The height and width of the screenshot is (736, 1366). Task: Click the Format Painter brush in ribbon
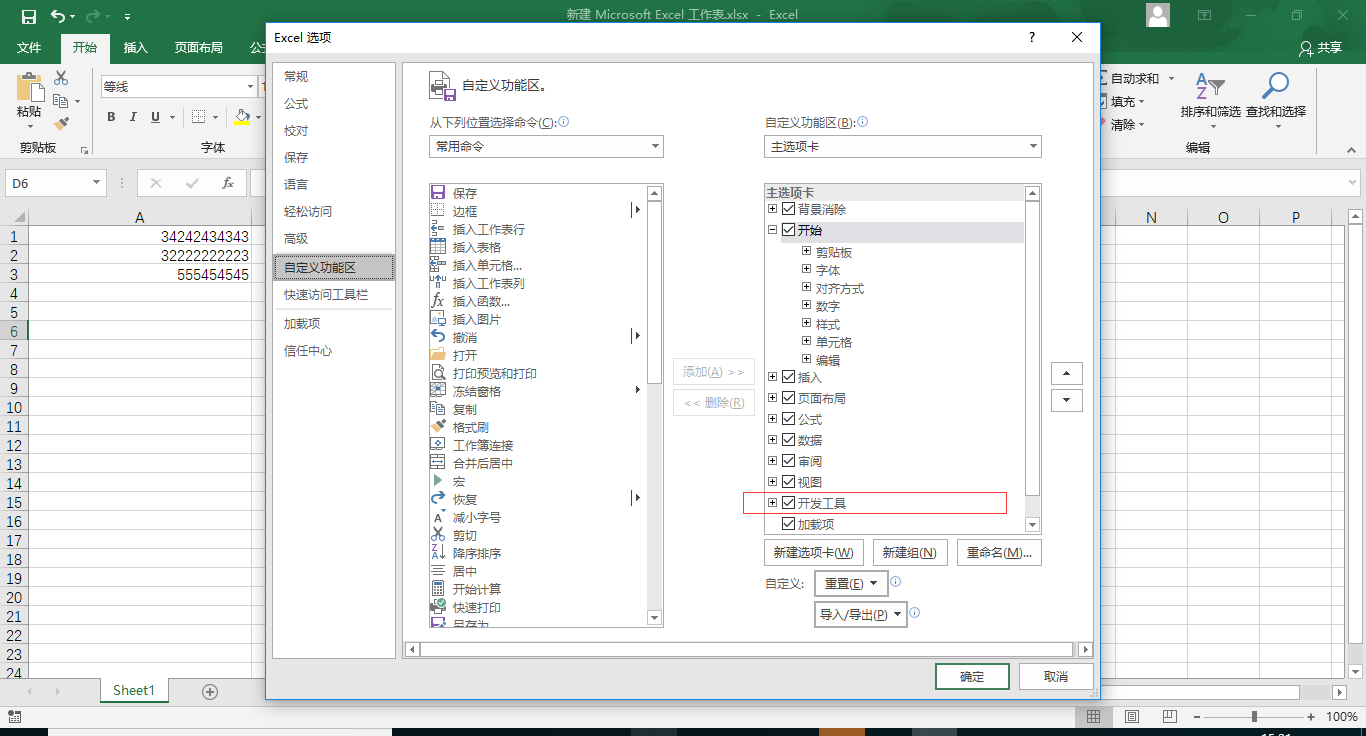coord(61,123)
